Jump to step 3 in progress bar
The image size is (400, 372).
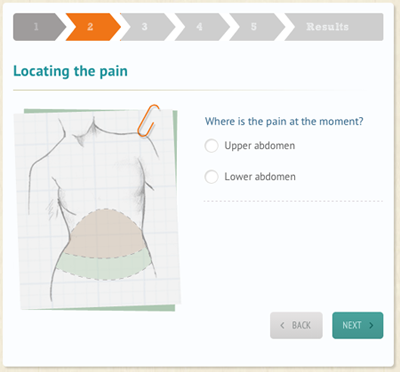pos(147,27)
